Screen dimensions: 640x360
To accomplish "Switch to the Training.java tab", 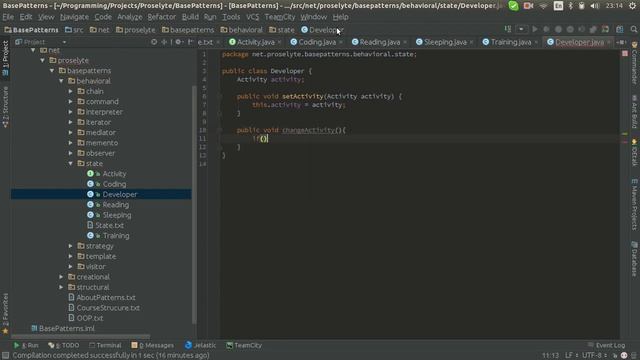I will pos(511,42).
